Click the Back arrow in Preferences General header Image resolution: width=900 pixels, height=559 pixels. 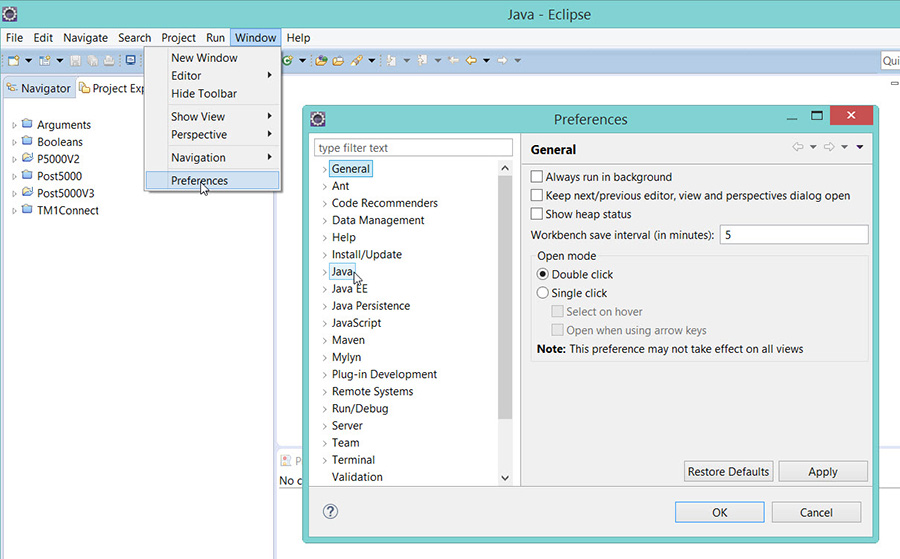798,147
